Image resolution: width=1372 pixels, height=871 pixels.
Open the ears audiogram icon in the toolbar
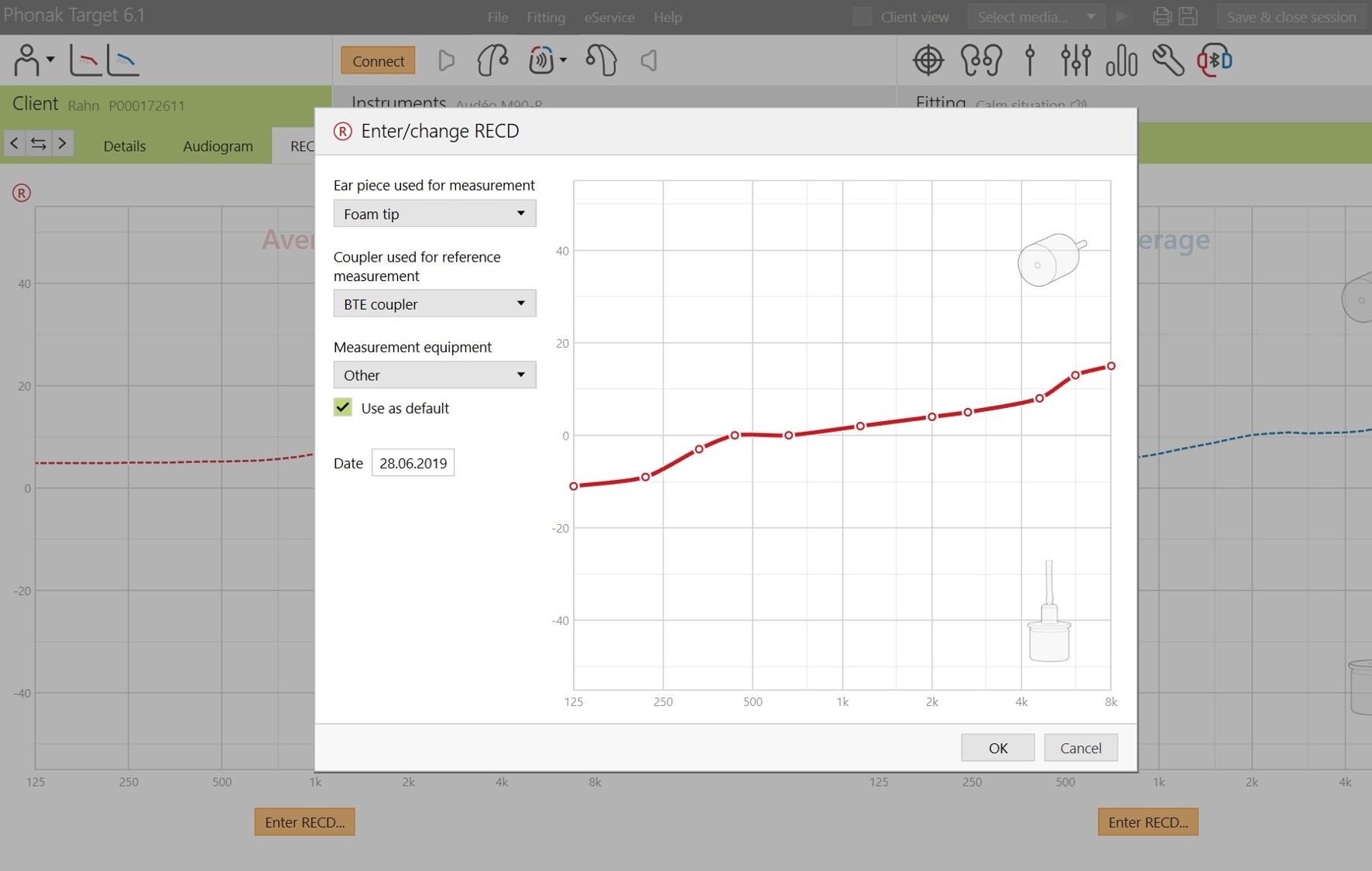coord(983,60)
